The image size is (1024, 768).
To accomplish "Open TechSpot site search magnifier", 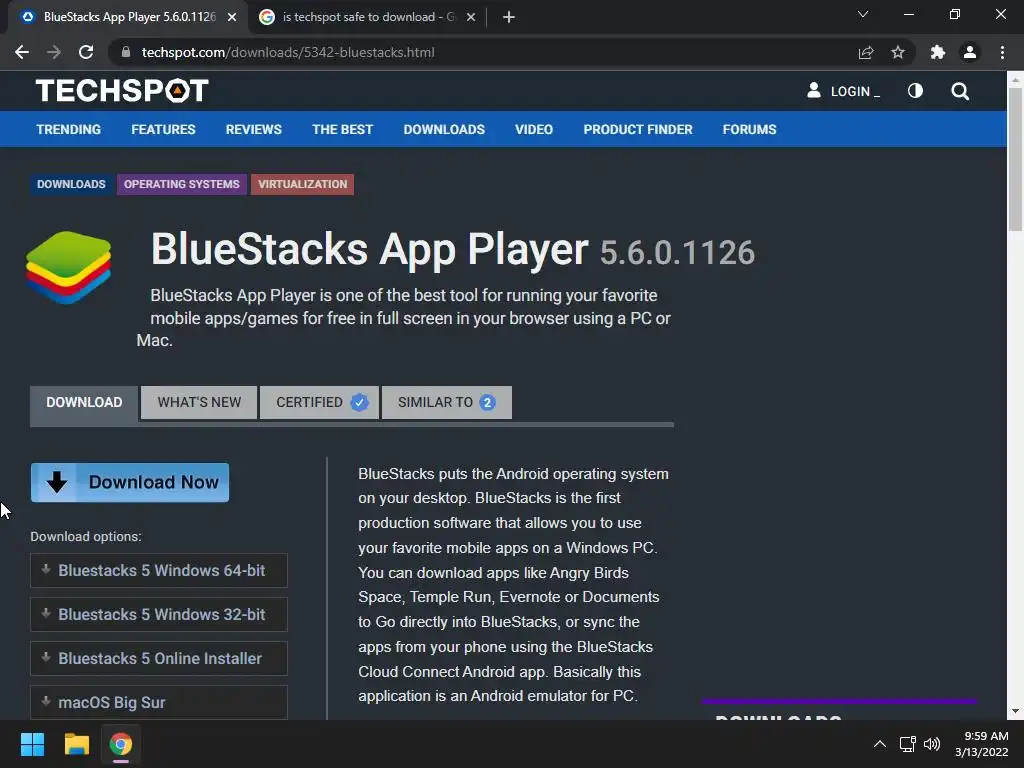I will [960, 91].
